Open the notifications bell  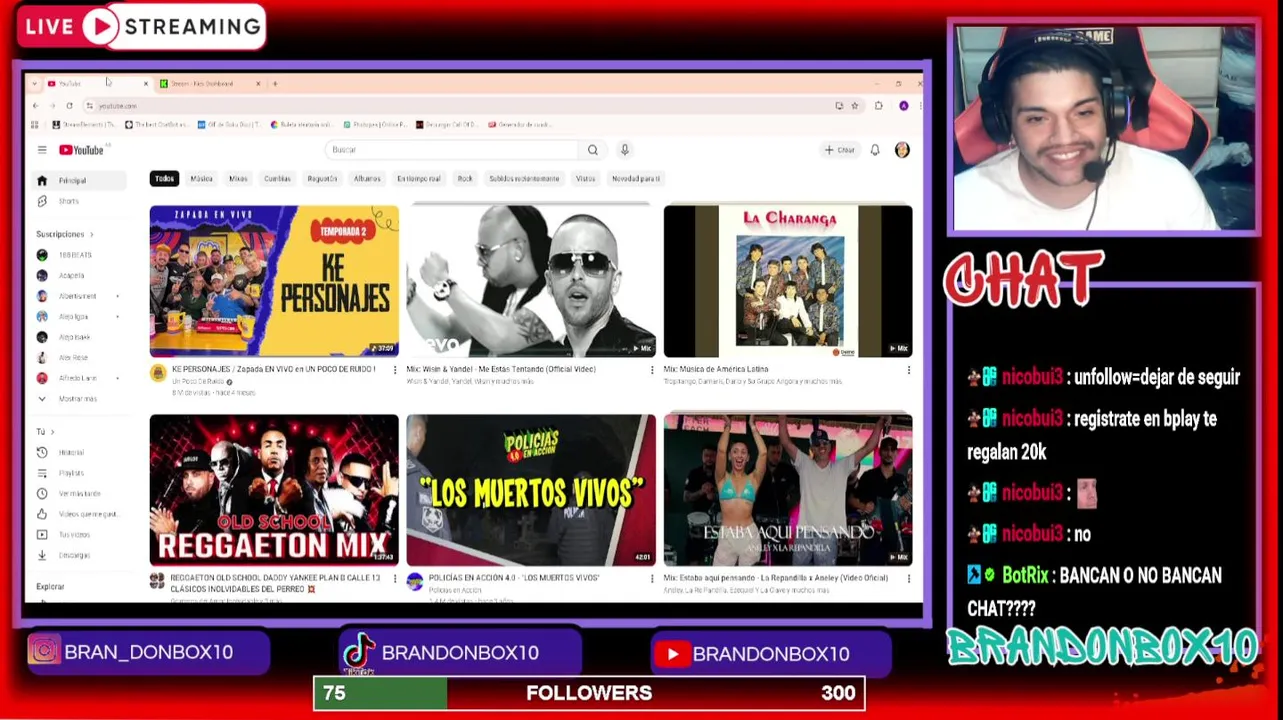pyautogui.click(x=875, y=150)
